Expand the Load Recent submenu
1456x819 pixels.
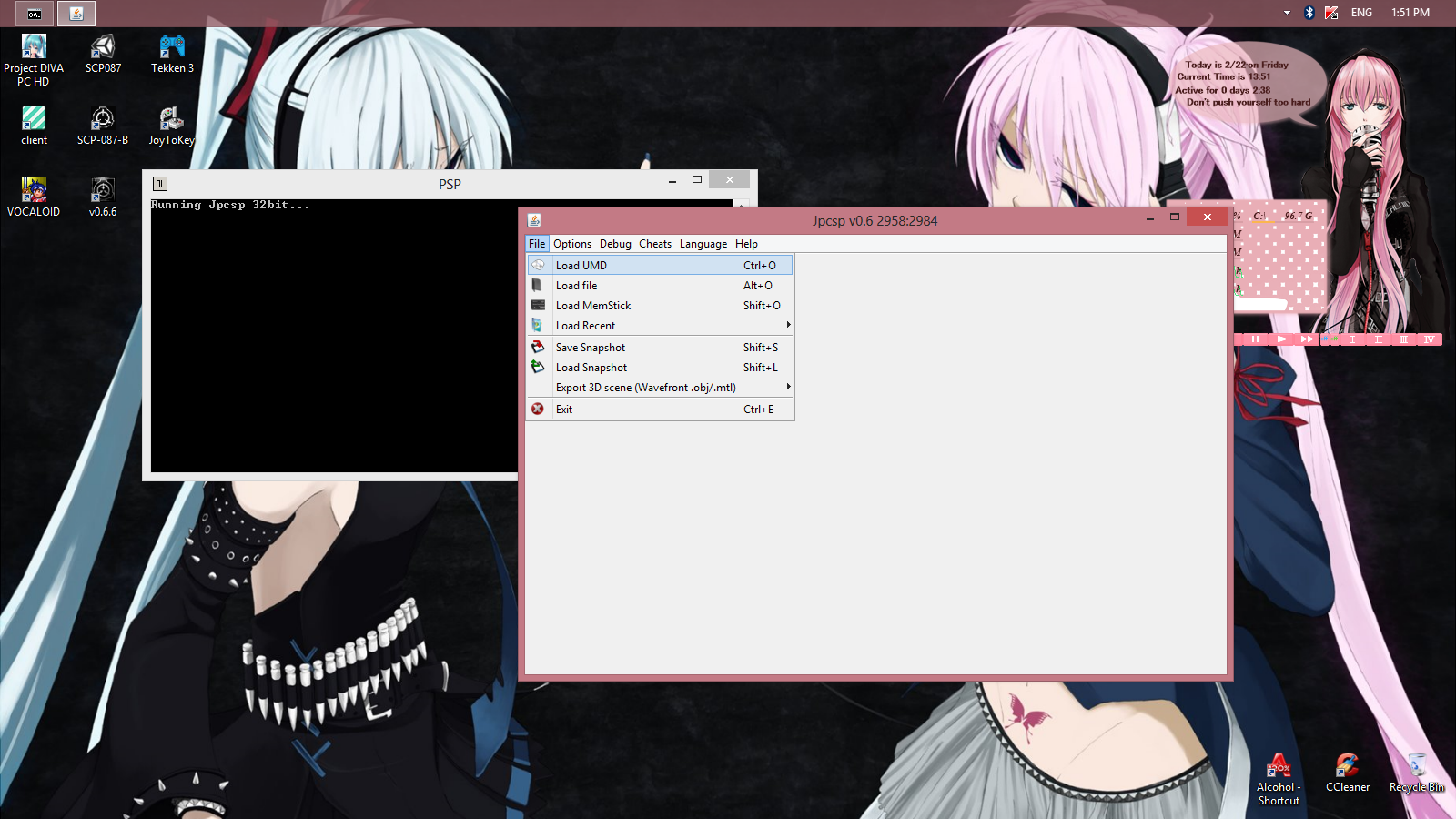(660, 326)
